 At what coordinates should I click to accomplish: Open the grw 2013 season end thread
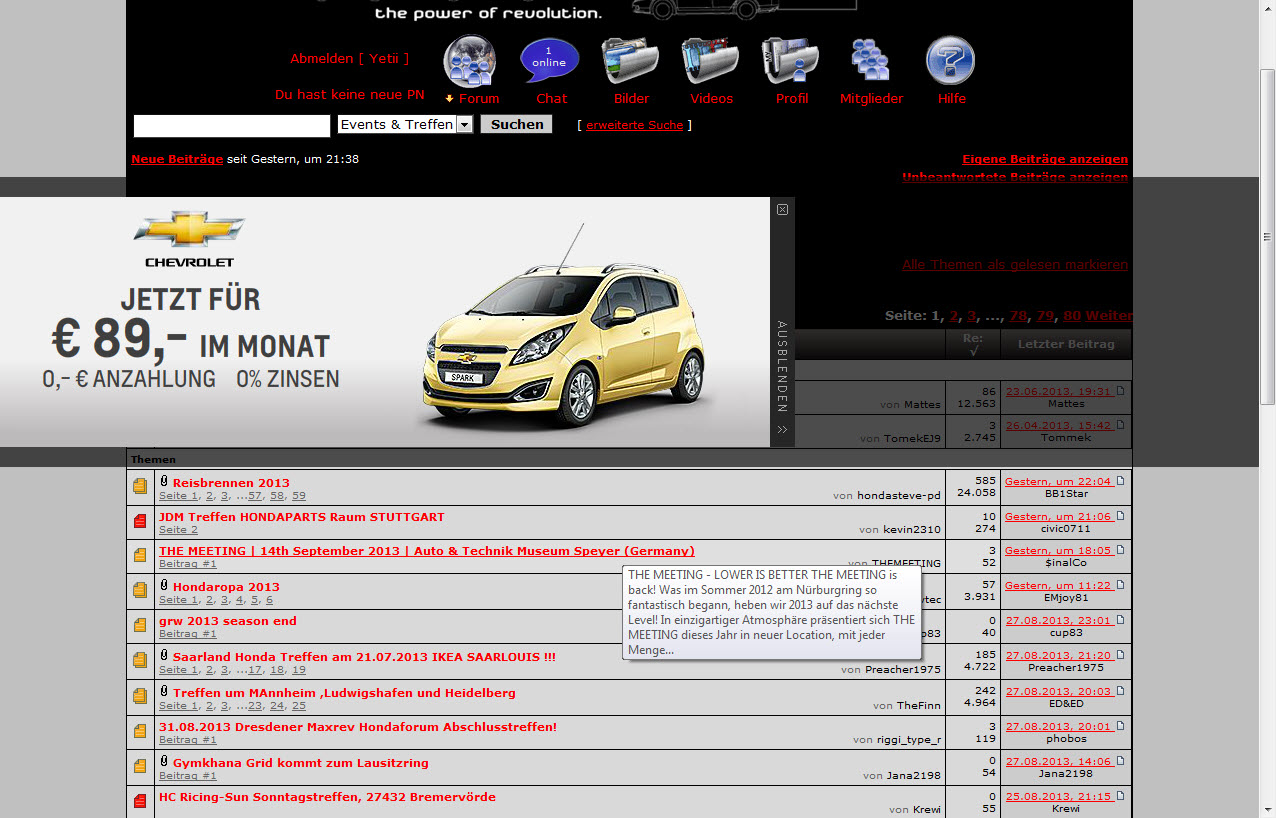pos(228,621)
